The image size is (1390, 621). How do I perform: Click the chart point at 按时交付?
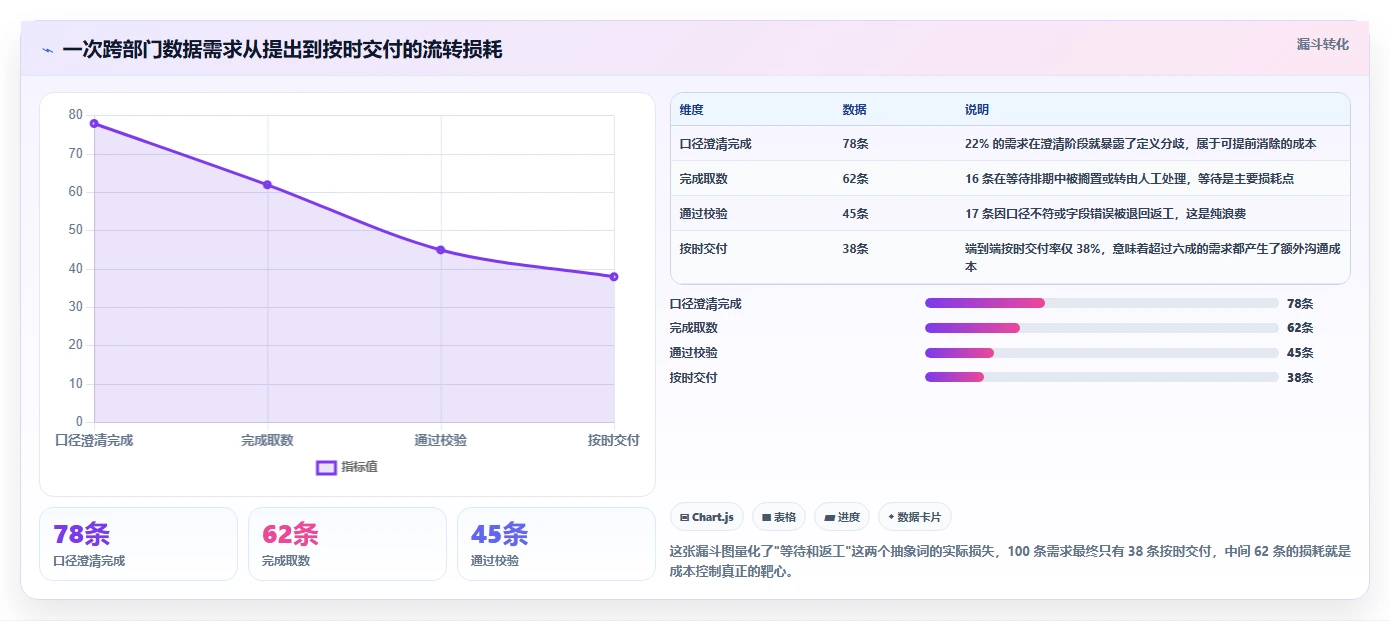614,277
